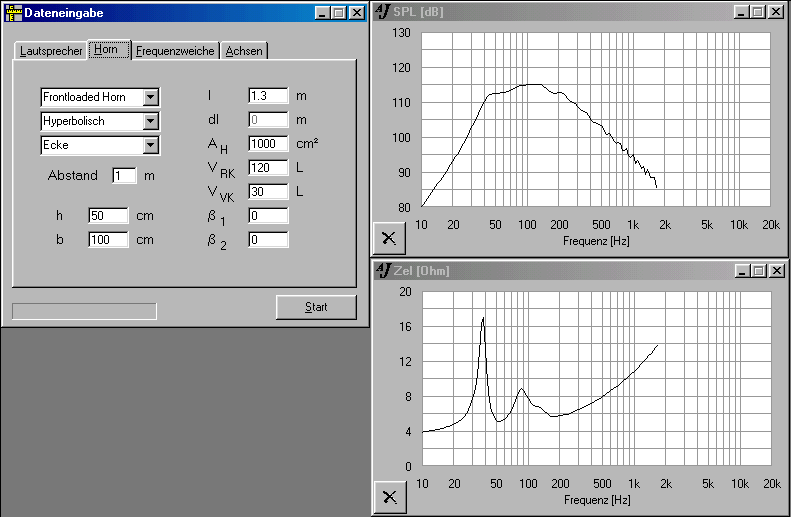Viewport: 791px width, 517px height.
Task: Click the AH area field showing 1000
Action: click(x=268, y=144)
